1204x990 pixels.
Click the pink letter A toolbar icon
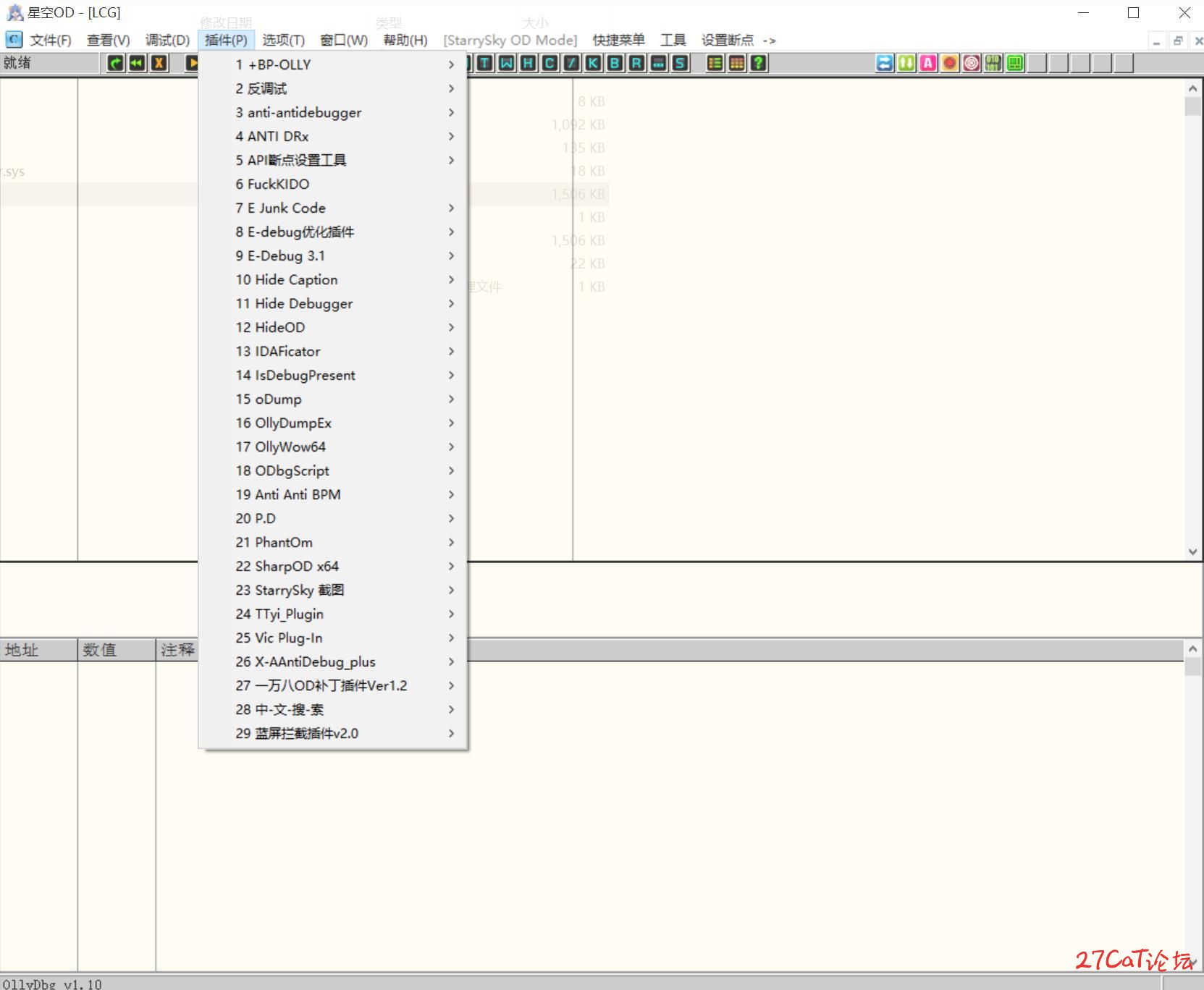click(x=928, y=63)
